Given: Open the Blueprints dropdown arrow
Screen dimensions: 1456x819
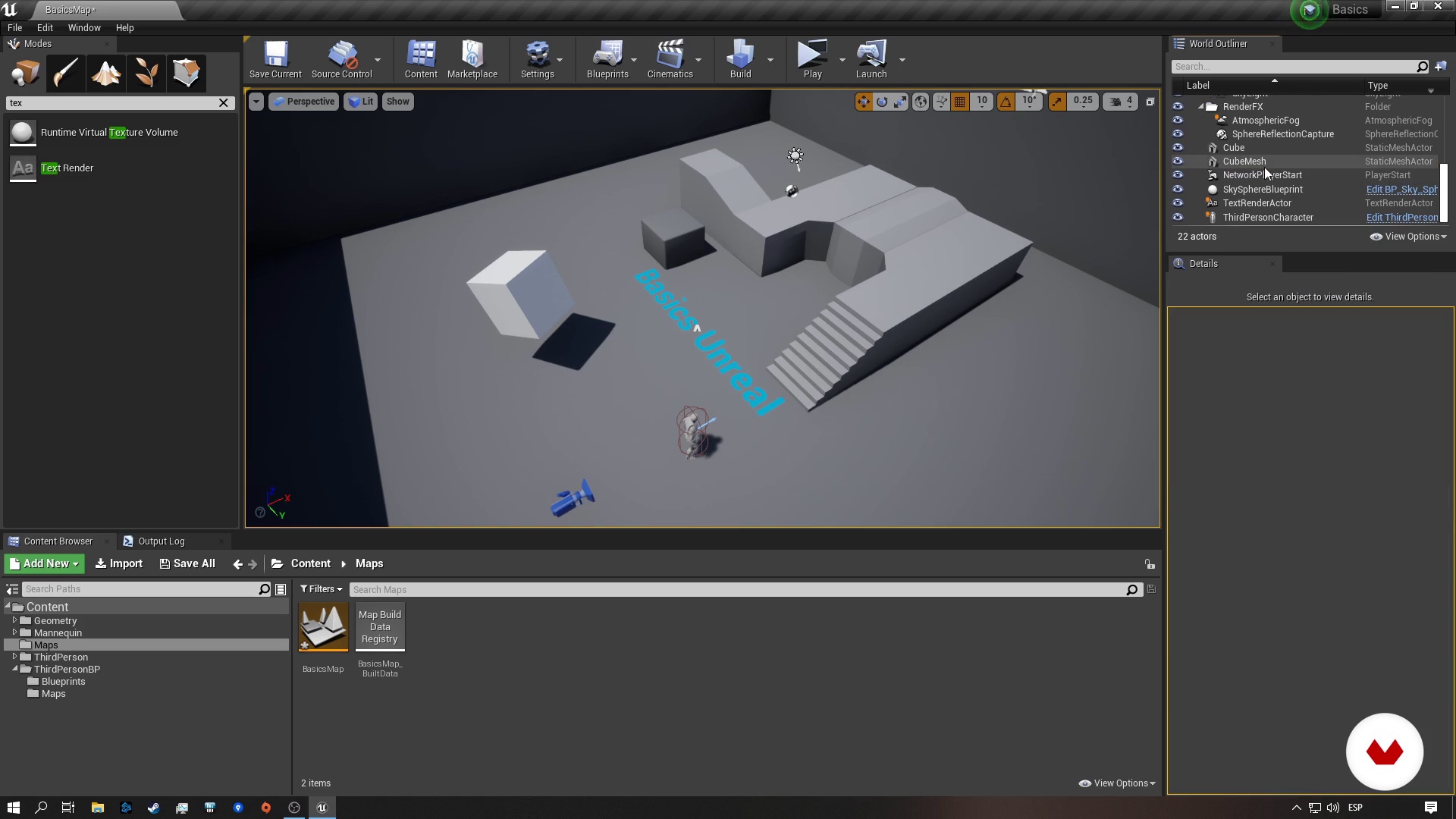Looking at the screenshot, I should (634, 60).
